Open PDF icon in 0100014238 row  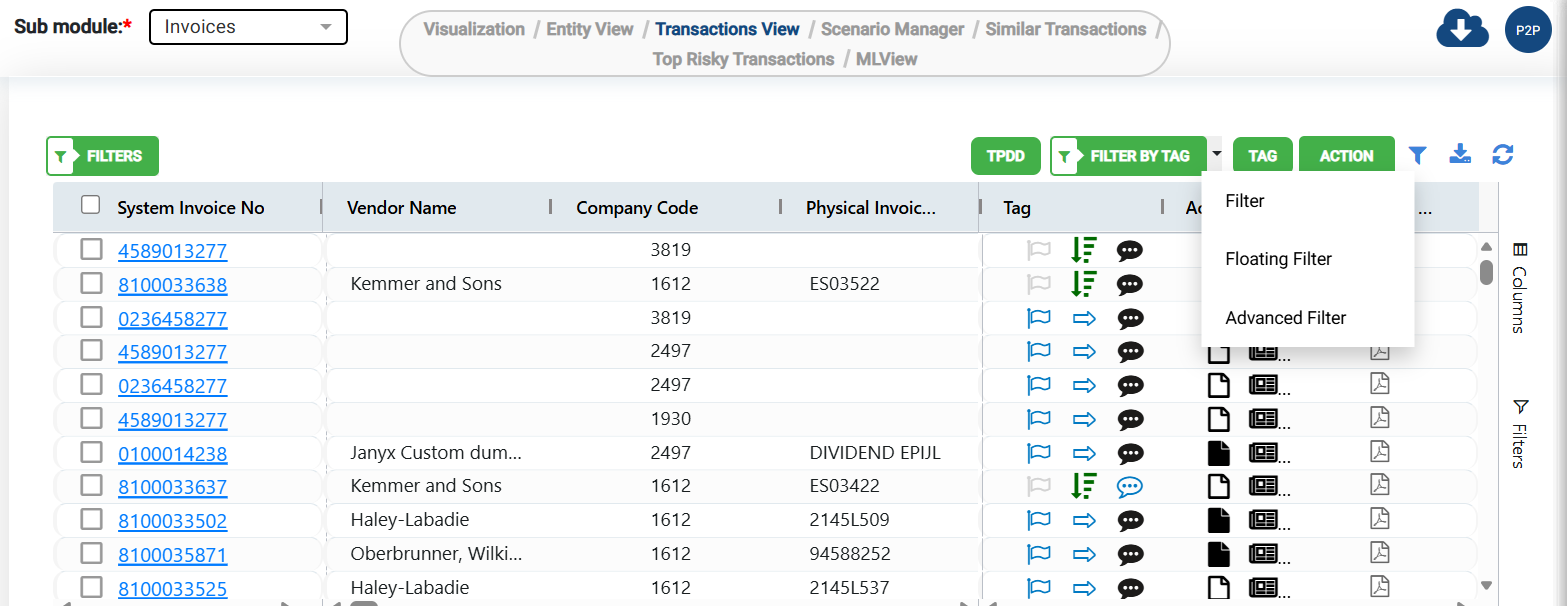click(x=1380, y=452)
